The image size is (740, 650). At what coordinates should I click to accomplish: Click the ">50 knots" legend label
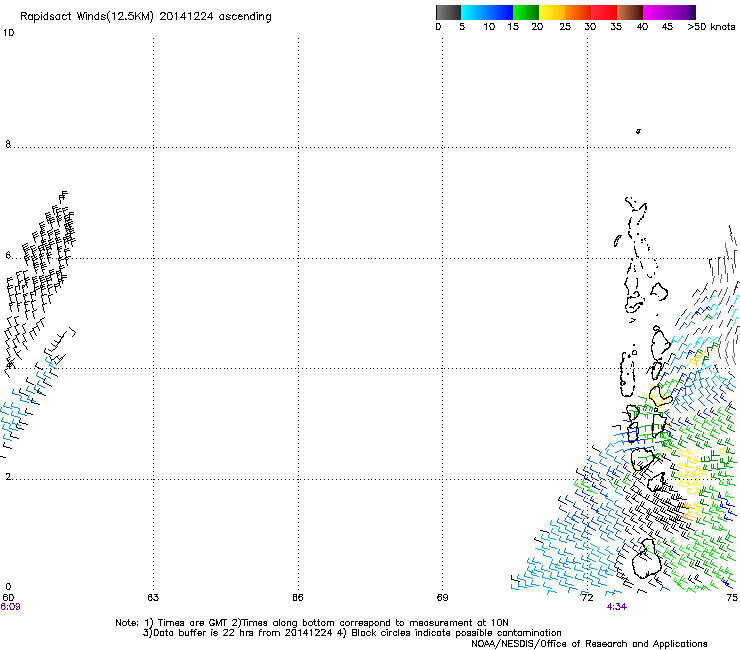711,27
